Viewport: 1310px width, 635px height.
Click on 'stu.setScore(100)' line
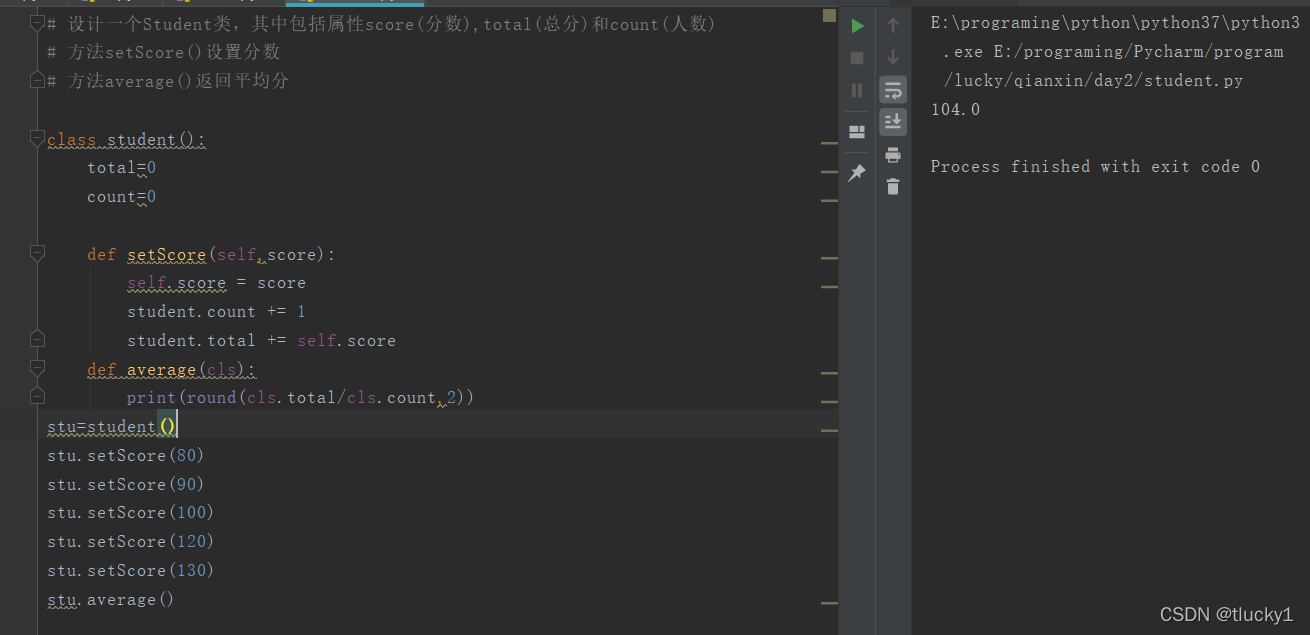131,513
